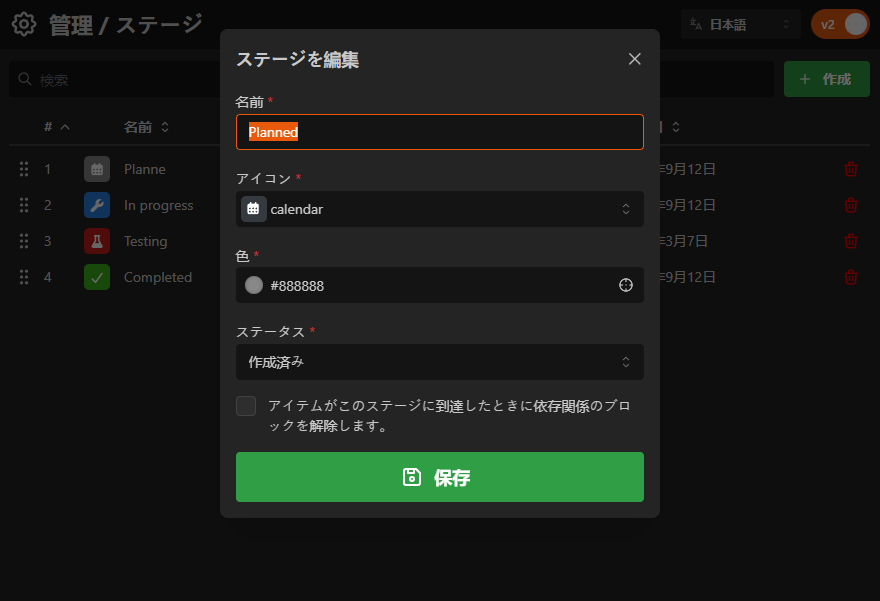The image size is (880, 601).
Task: Open the eyedropper color picker icon
Action: pos(626,285)
